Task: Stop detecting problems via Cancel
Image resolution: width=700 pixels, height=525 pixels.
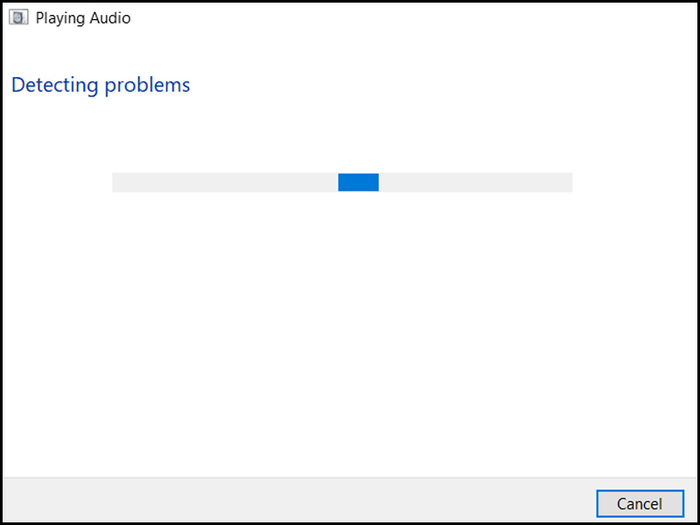Action: (640, 504)
